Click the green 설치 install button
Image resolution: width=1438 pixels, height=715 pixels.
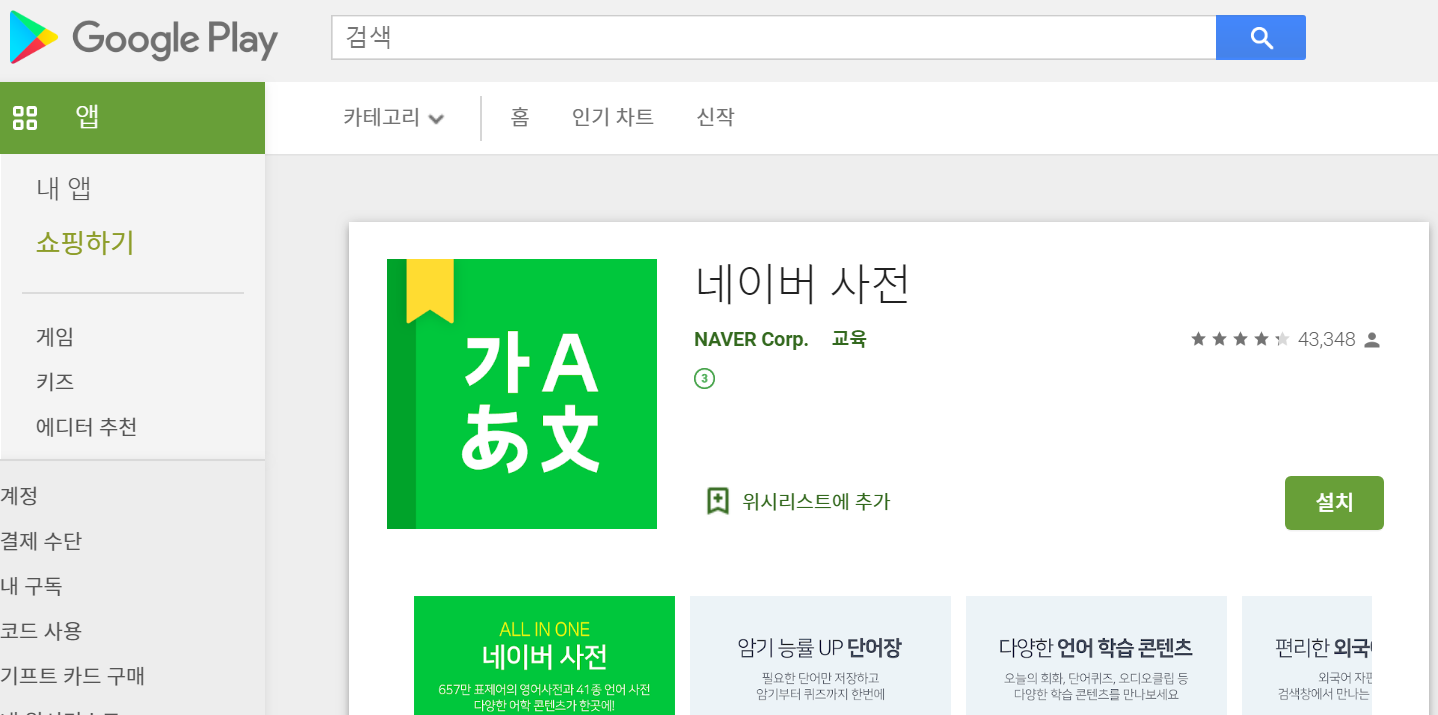[x=1334, y=503]
